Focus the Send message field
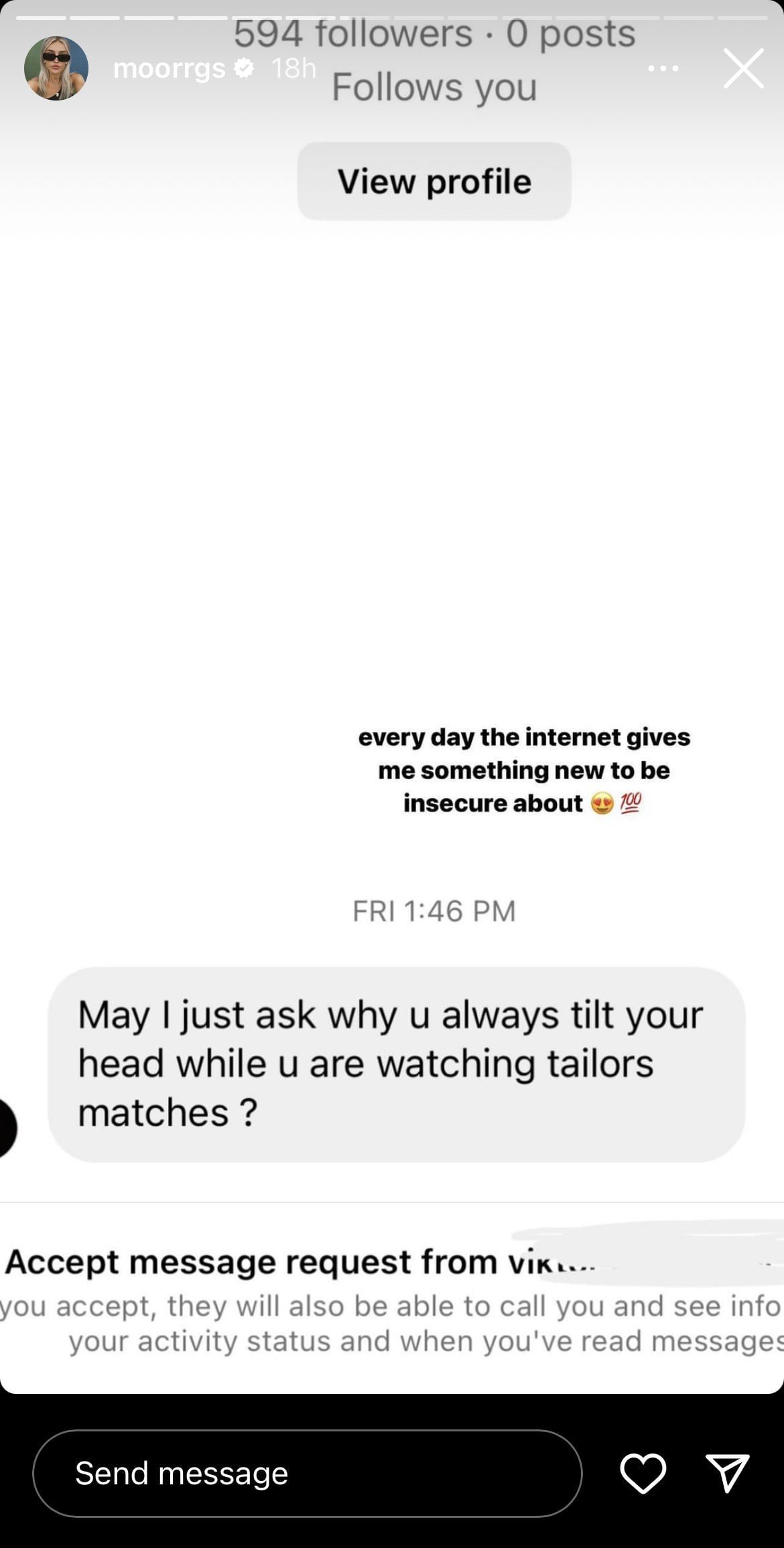This screenshot has height=1548, width=784. [x=308, y=1473]
